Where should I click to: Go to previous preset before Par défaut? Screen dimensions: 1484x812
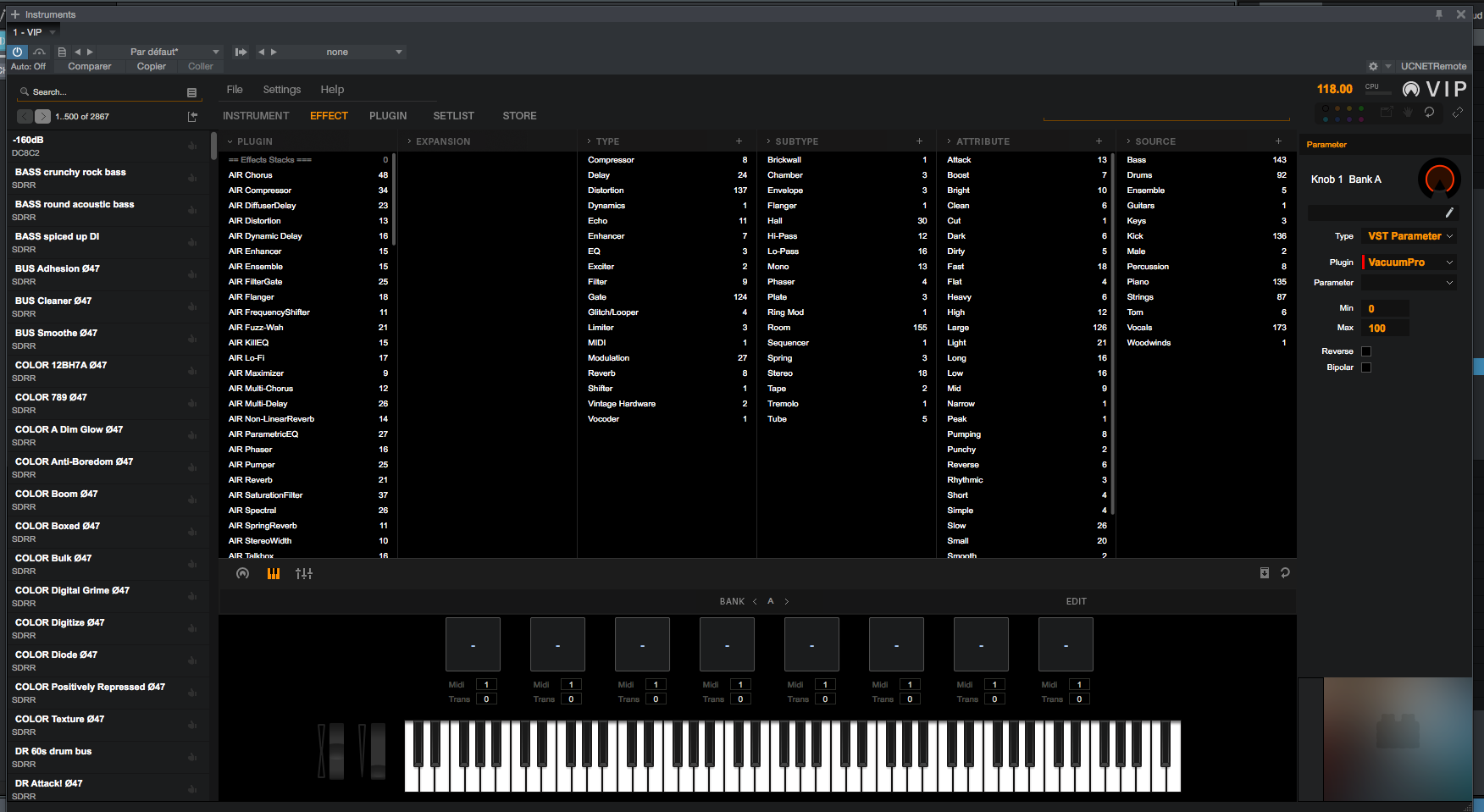78,52
